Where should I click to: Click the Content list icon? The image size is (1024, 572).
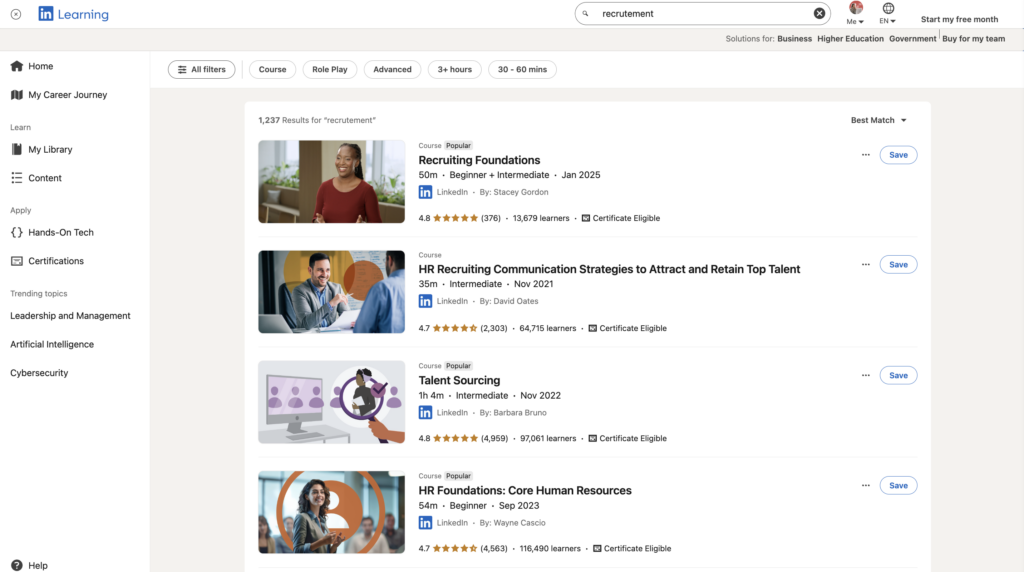16,178
